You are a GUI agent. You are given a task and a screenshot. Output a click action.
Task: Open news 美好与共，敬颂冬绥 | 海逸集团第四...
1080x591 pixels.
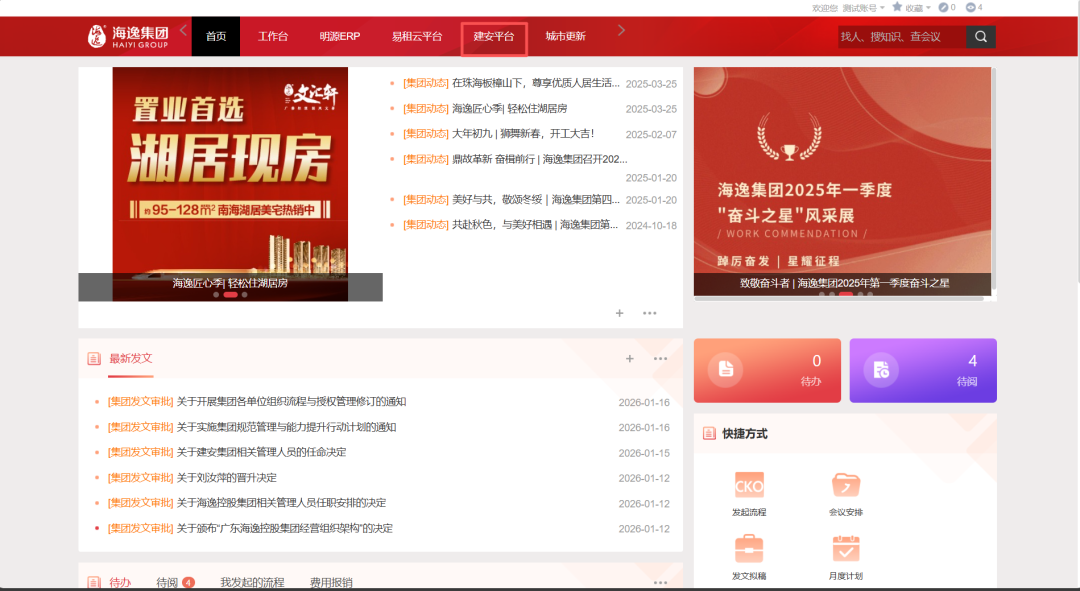[x=536, y=200]
